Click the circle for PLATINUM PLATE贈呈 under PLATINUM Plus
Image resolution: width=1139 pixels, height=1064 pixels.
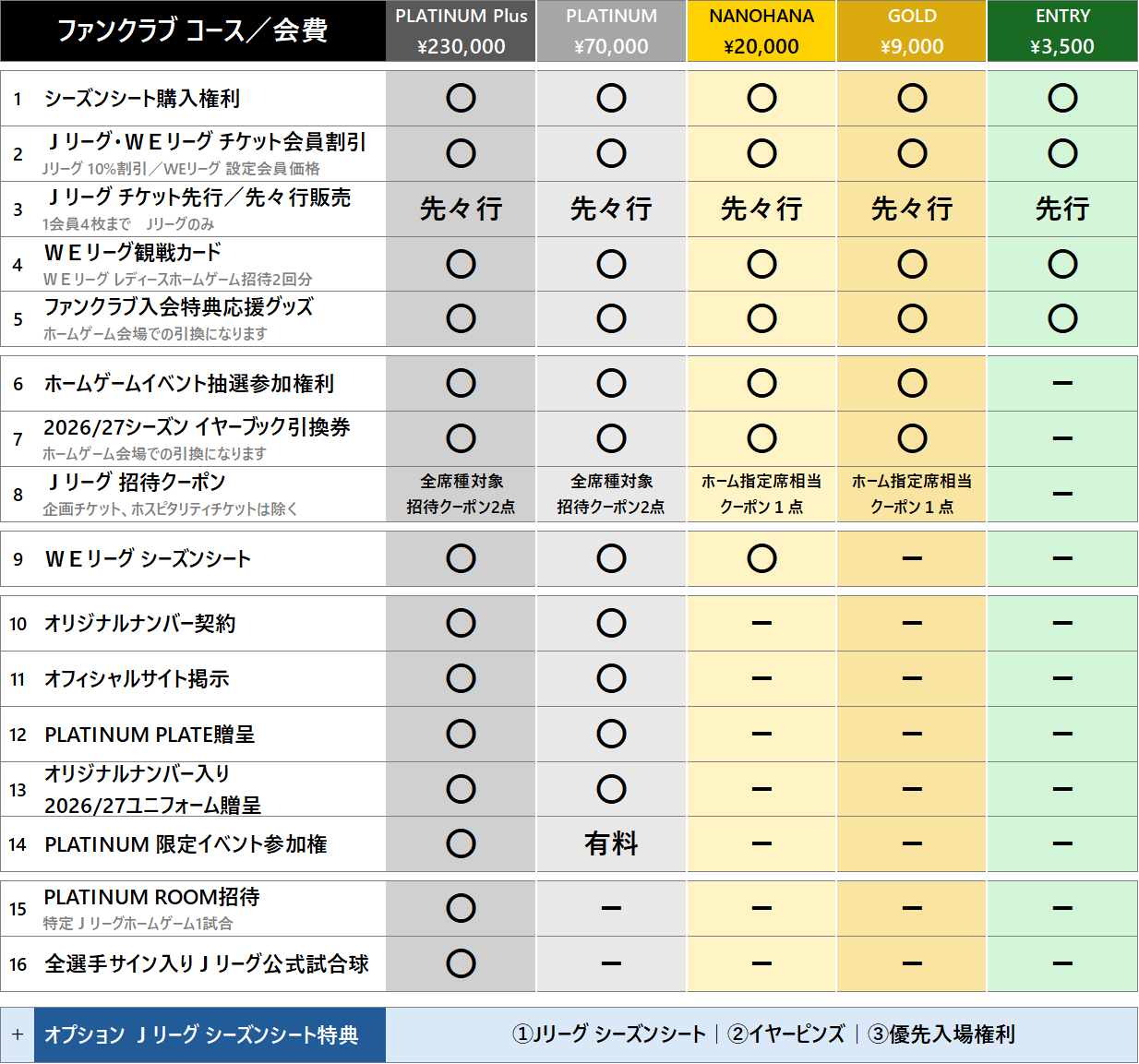pos(461,734)
